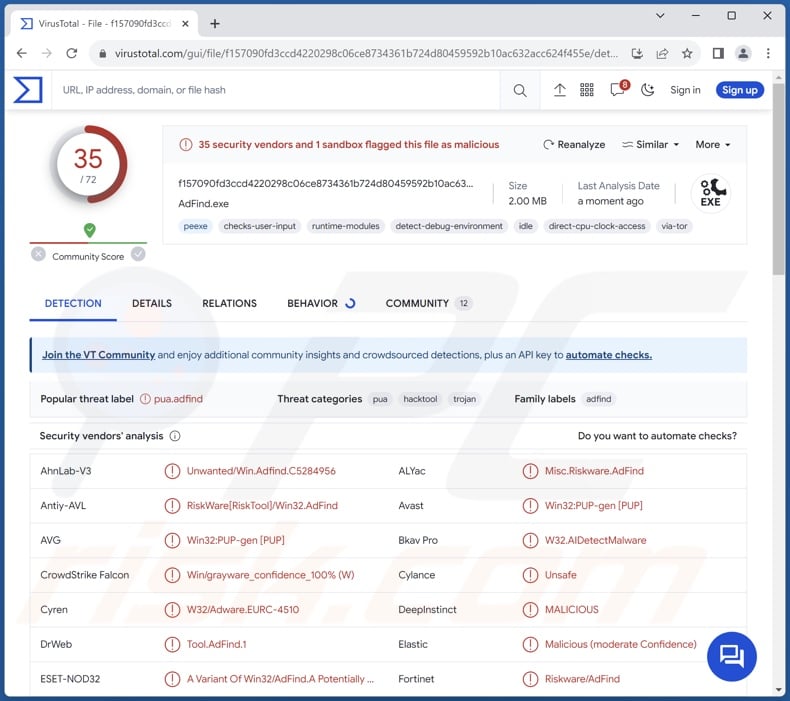
Task: Switch to the DETECTION tab
Action: 73,303
